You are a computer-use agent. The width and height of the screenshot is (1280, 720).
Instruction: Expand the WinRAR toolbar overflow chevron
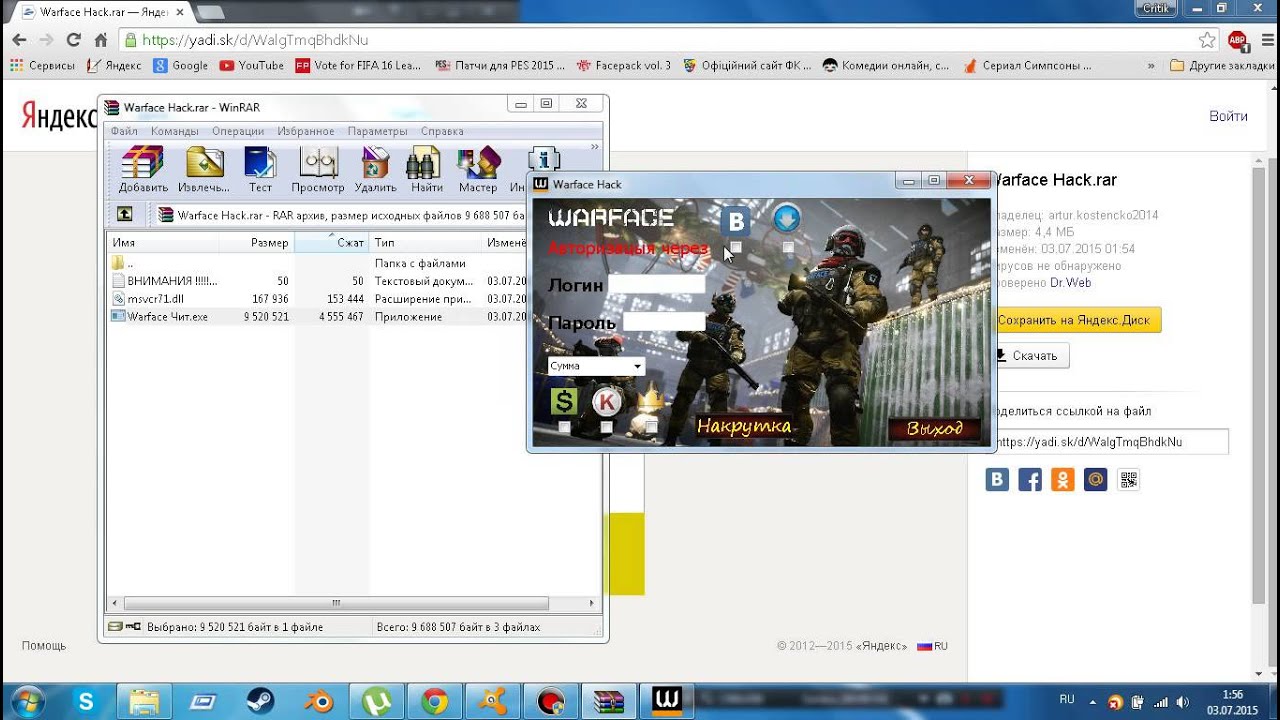(594, 147)
